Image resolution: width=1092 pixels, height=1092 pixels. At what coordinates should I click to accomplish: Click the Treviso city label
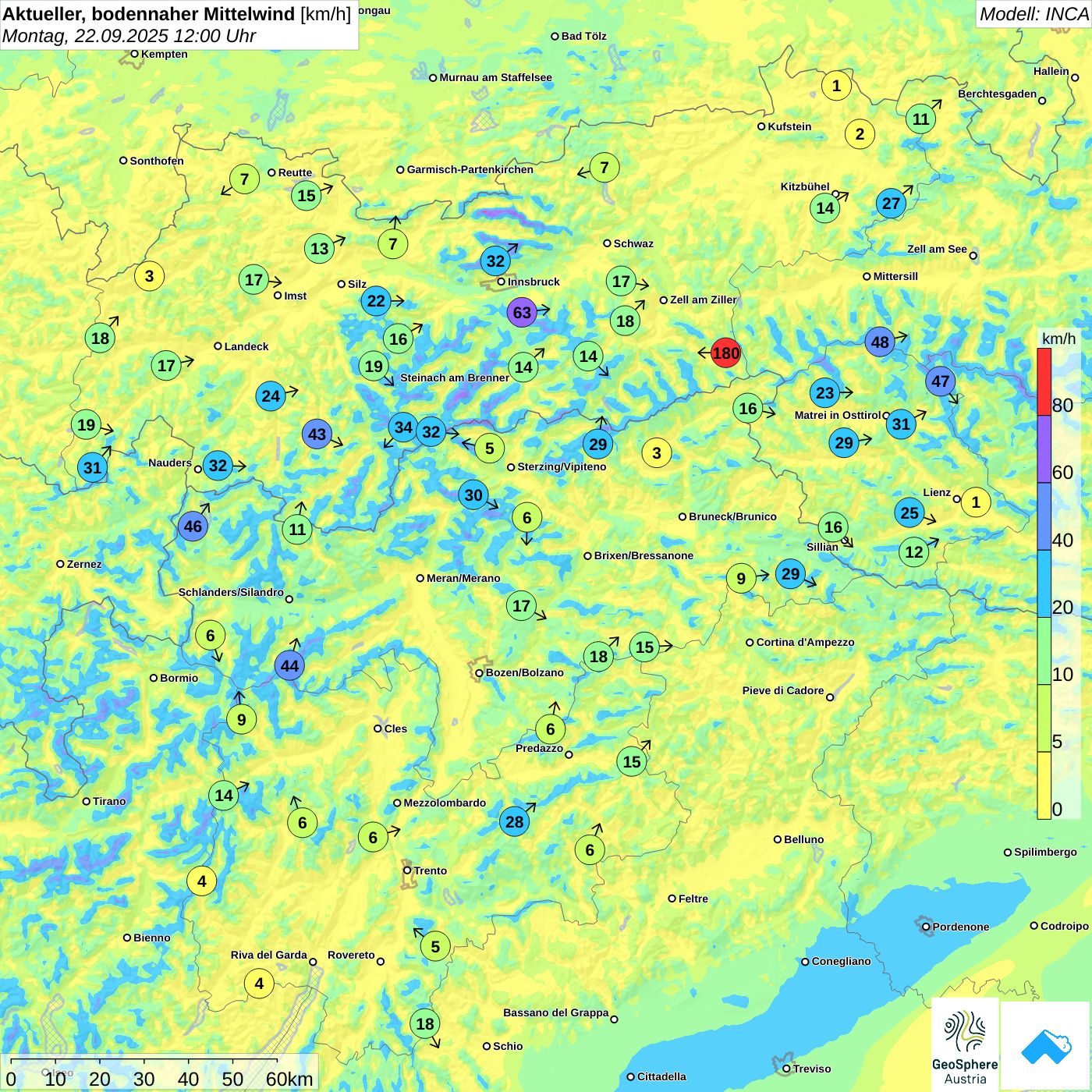tap(811, 1069)
